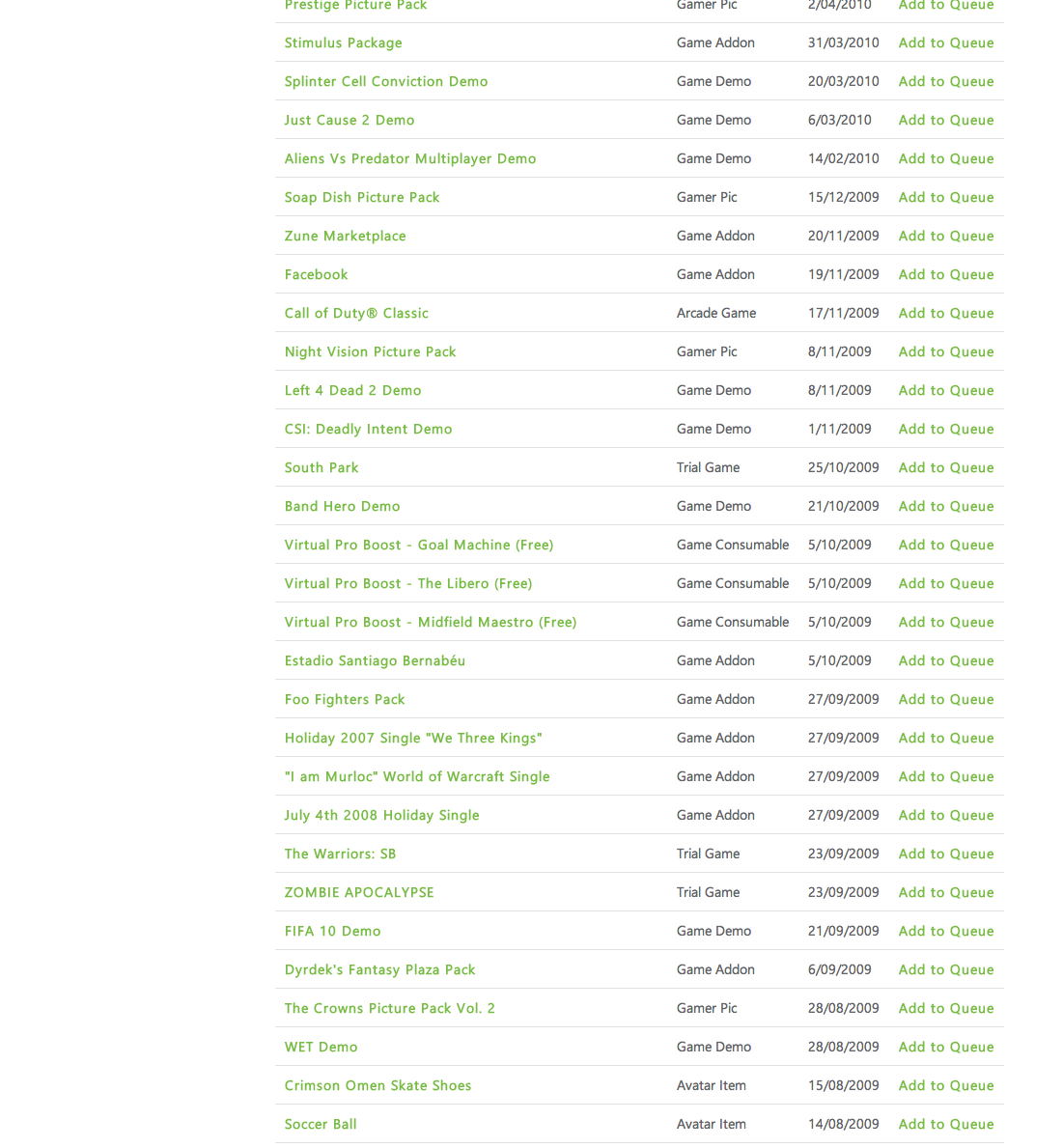Screen dimensions: 1063x1148
Task: Select the Arcade Game type cell
Action: coord(716,314)
